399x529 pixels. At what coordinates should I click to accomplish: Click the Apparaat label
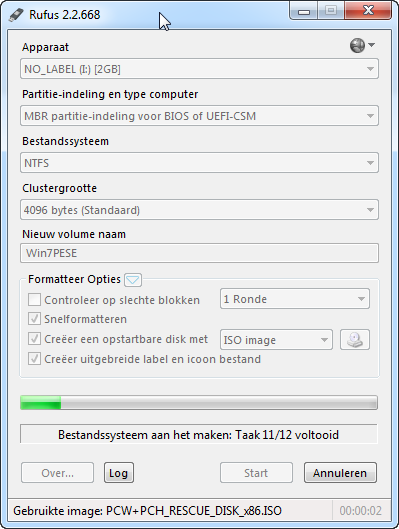click(x=46, y=47)
